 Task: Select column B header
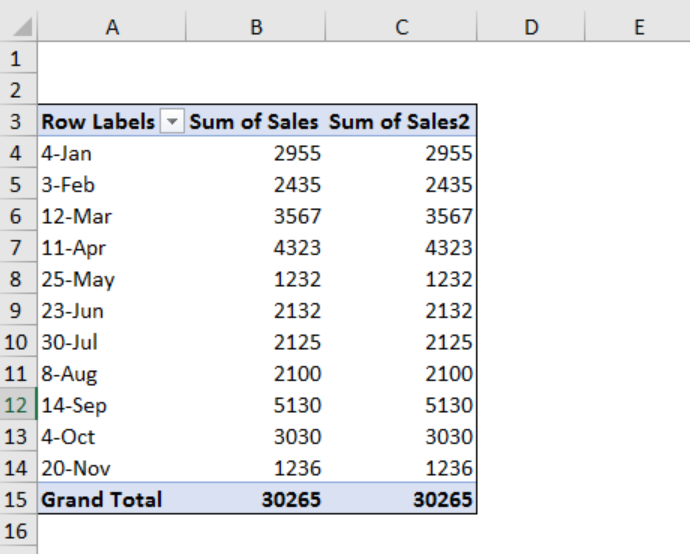coord(256,26)
